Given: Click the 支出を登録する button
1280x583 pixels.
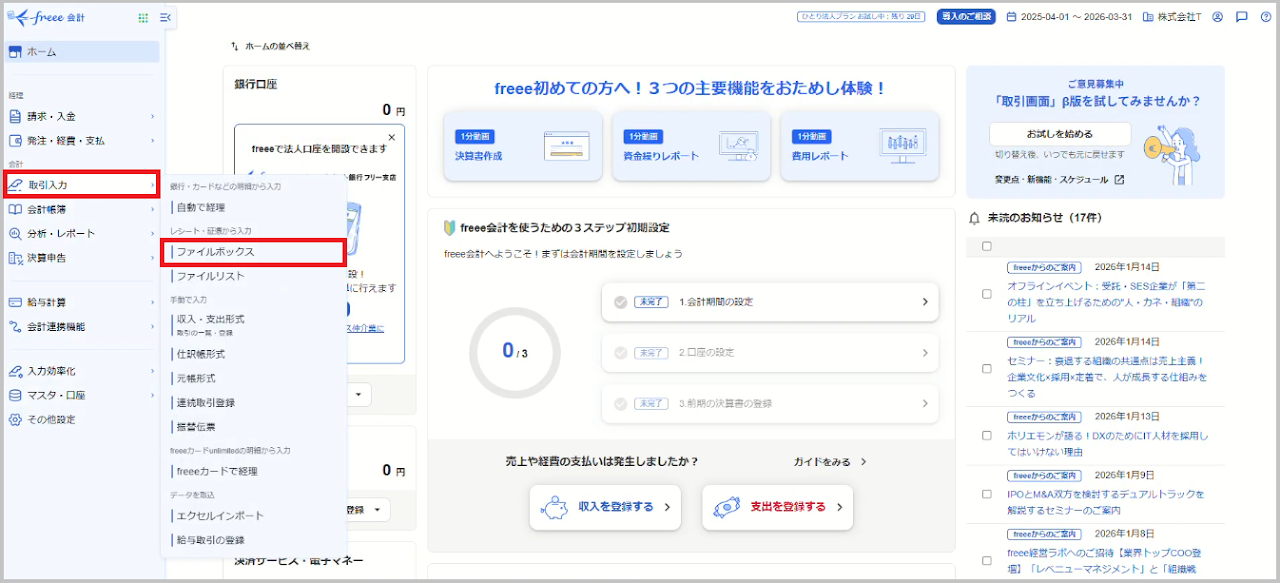Looking at the screenshot, I should click(777, 507).
